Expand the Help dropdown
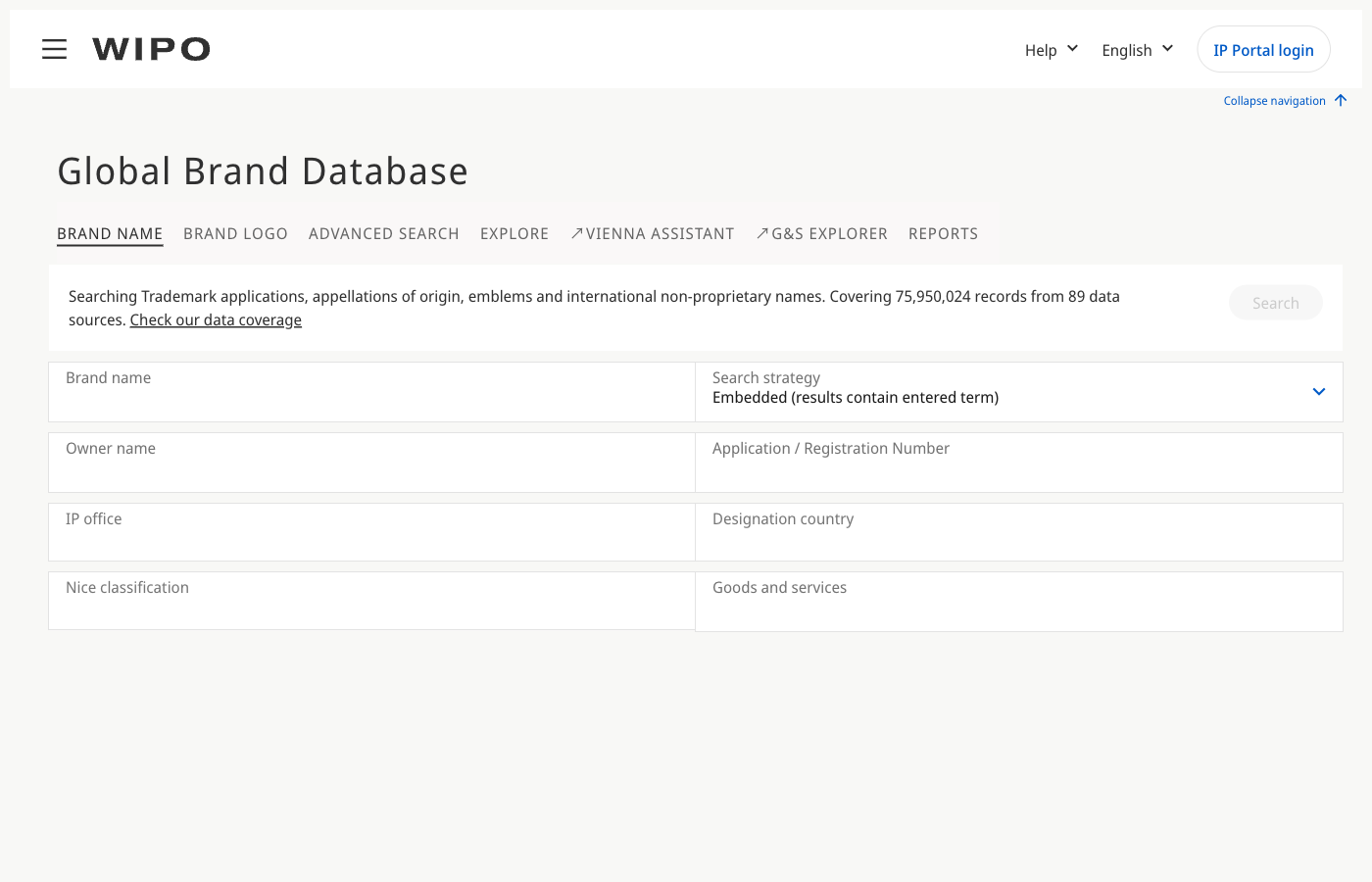 [1052, 50]
